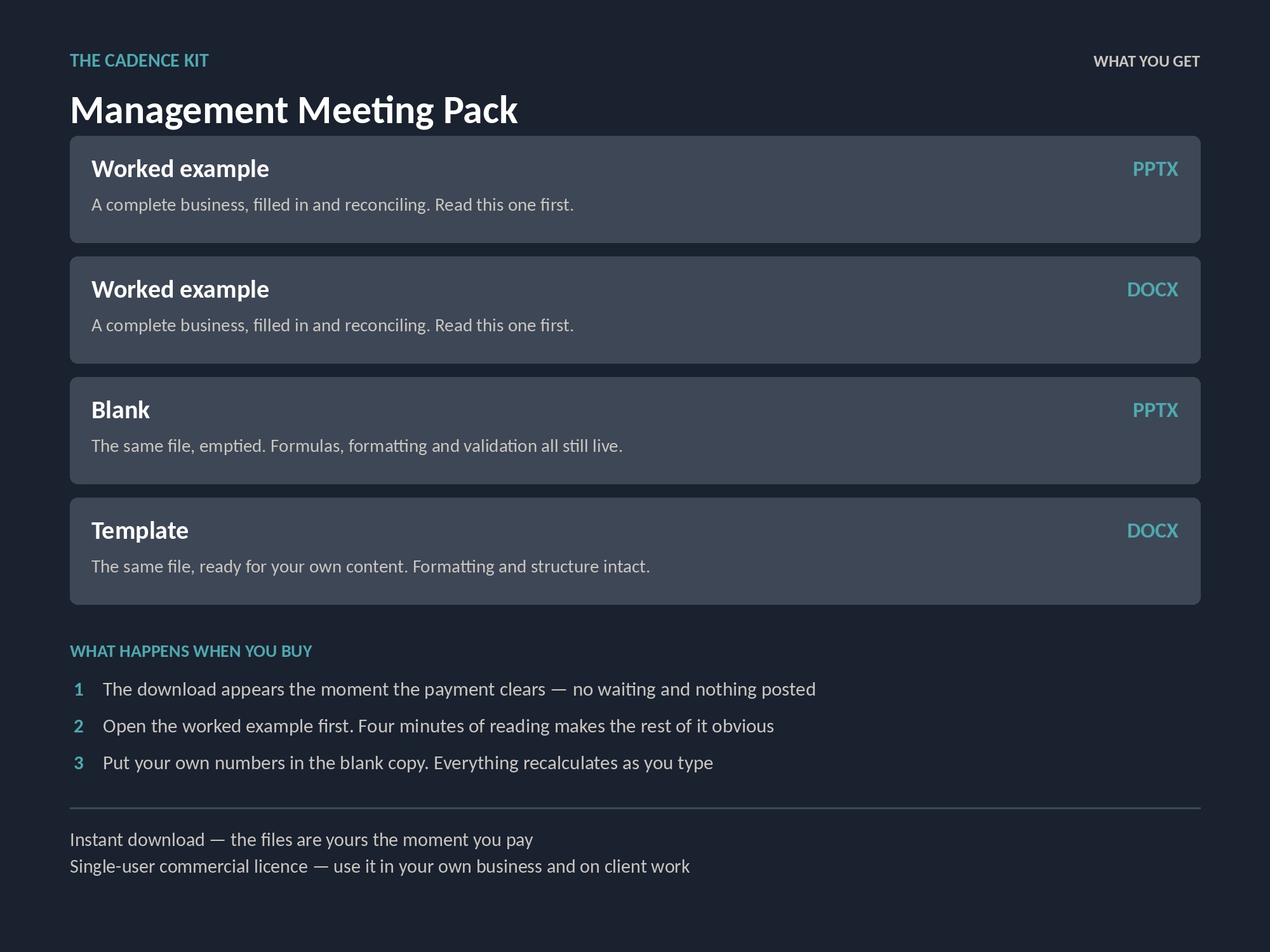This screenshot has height=952, width=1270.
Task: Select the Template card title
Action: pos(140,531)
